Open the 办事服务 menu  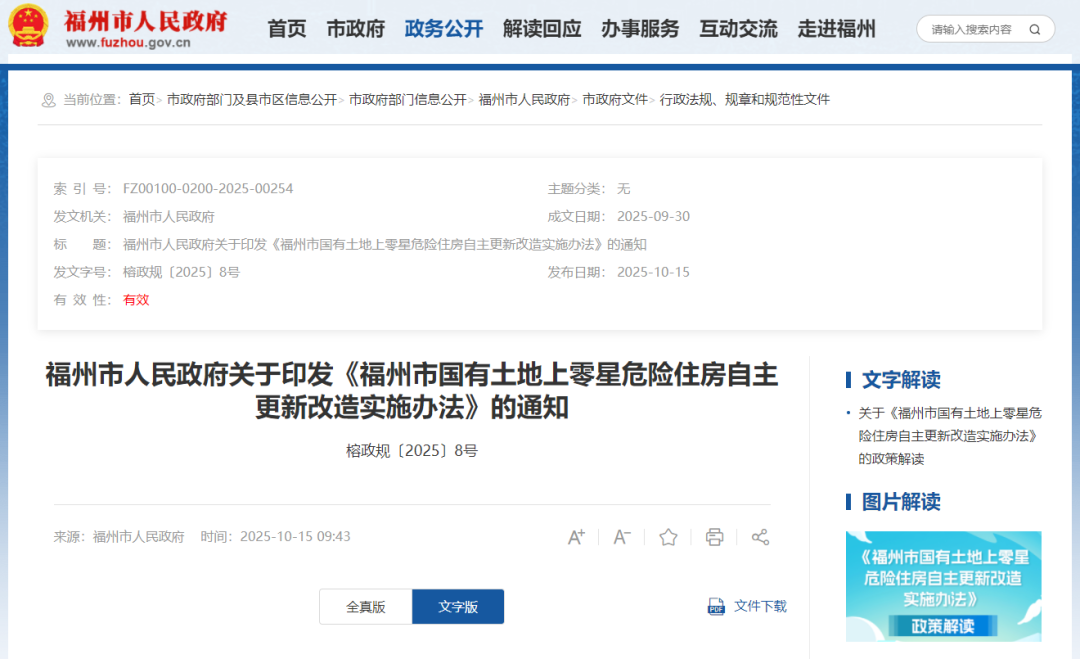click(641, 29)
